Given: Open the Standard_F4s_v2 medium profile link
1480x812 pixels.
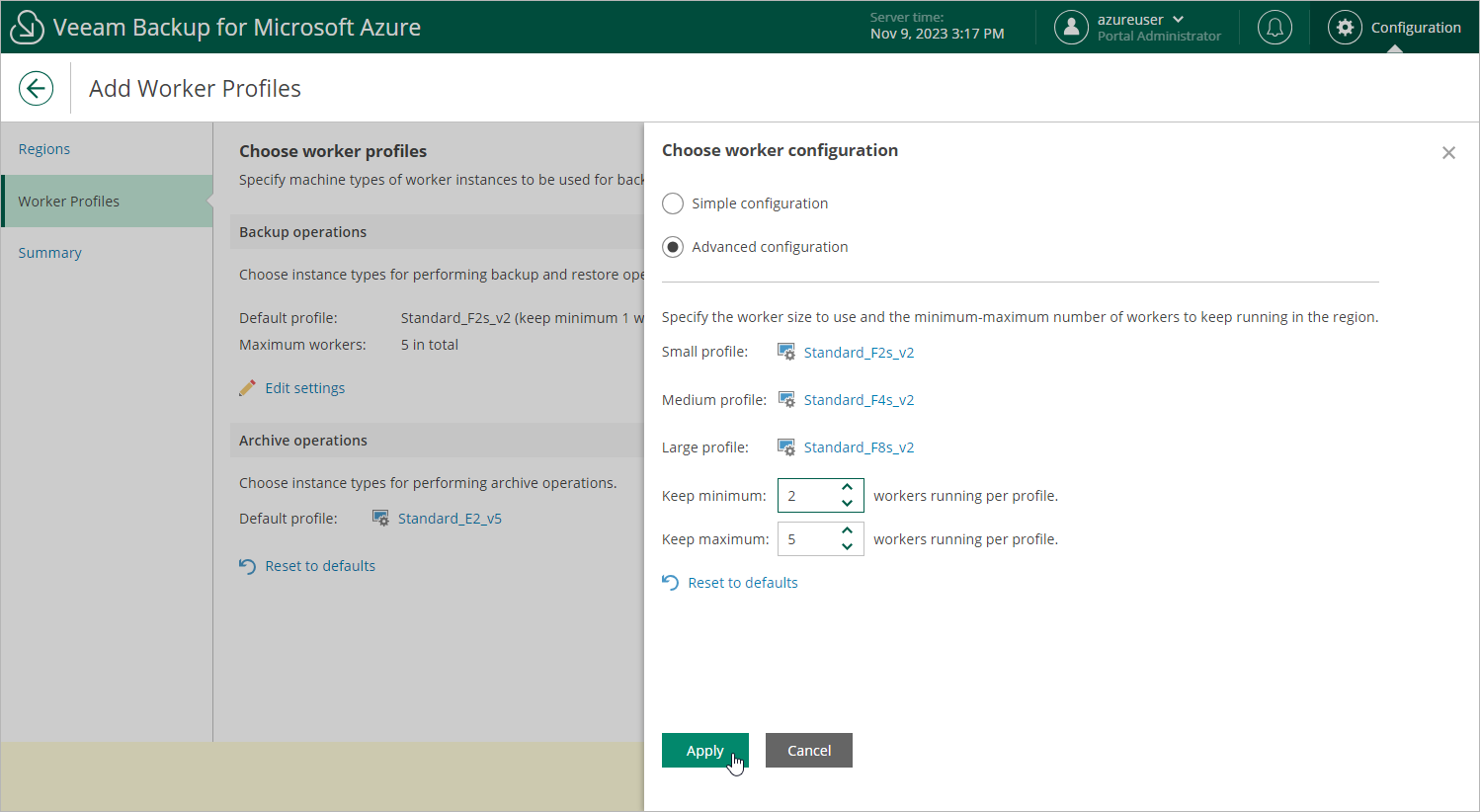Looking at the screenshot, I should coord(859,400).
